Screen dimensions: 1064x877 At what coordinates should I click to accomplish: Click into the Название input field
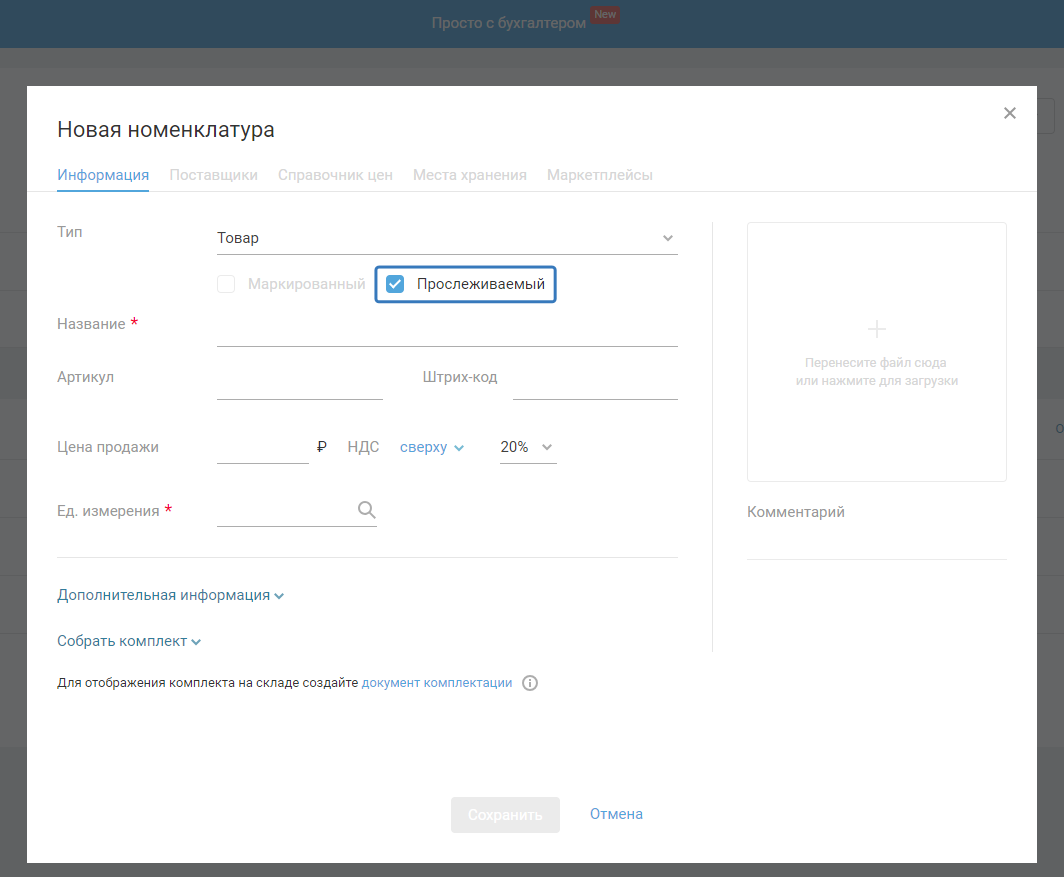[446, 331]
